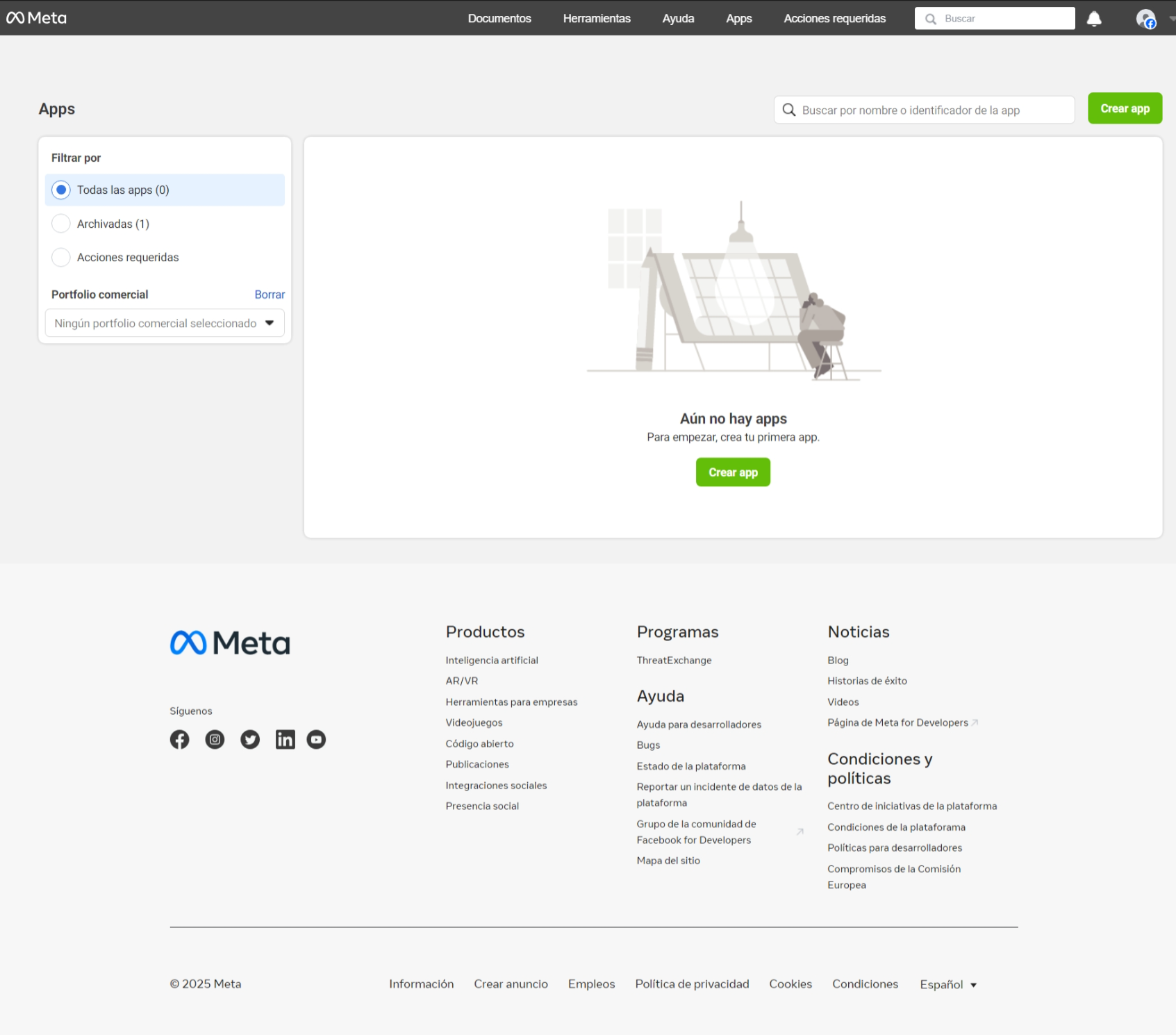Open the notifications bell icon
The width and height of the screenshot is (1176, 1035).
[1094, 19]
